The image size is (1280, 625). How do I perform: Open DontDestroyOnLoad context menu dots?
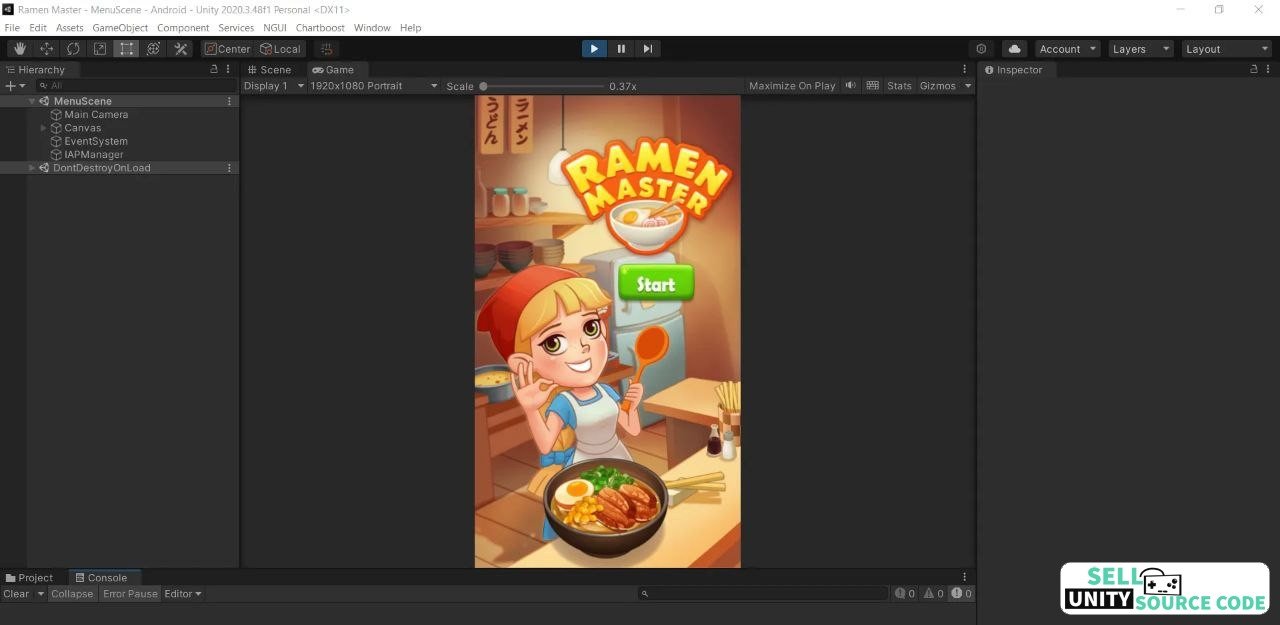tap(229, 168)
